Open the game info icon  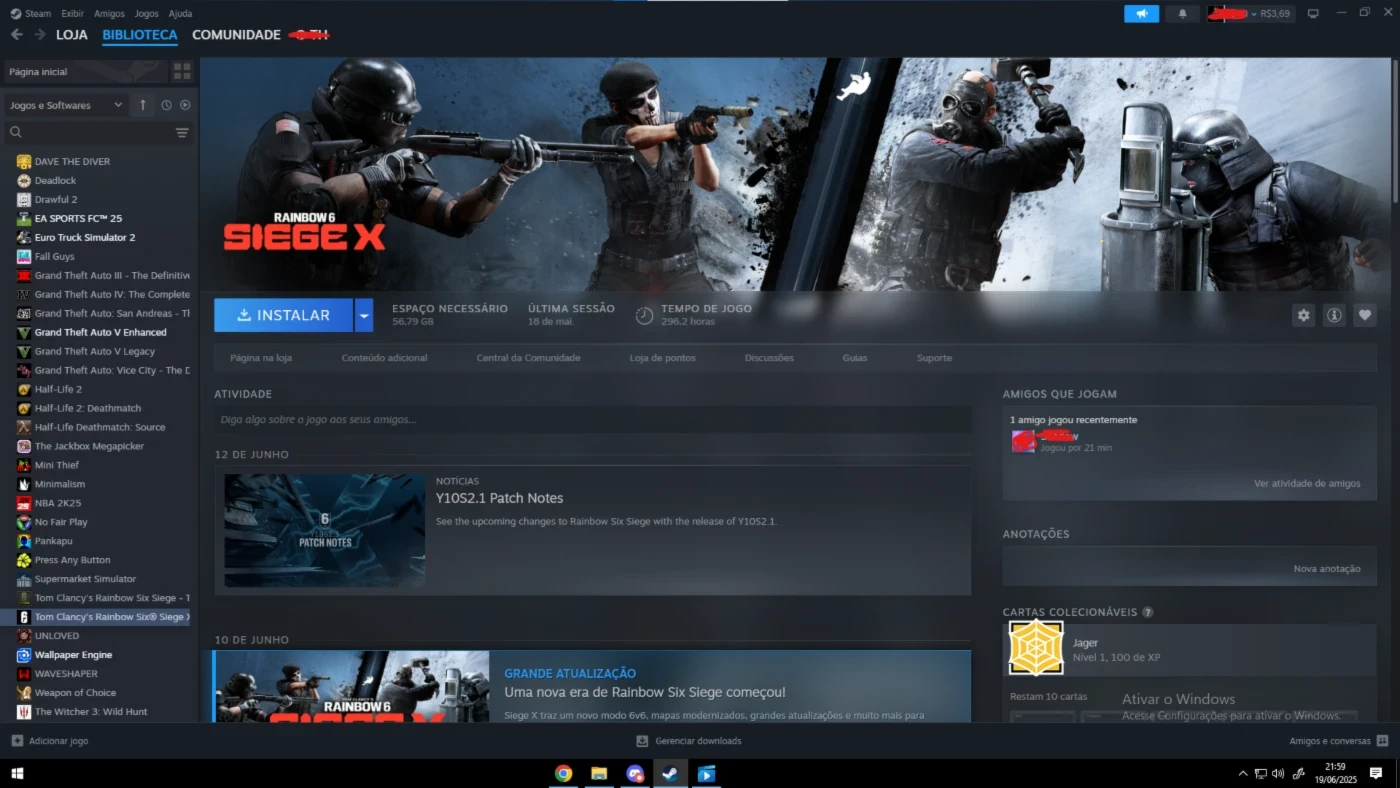1334,315
